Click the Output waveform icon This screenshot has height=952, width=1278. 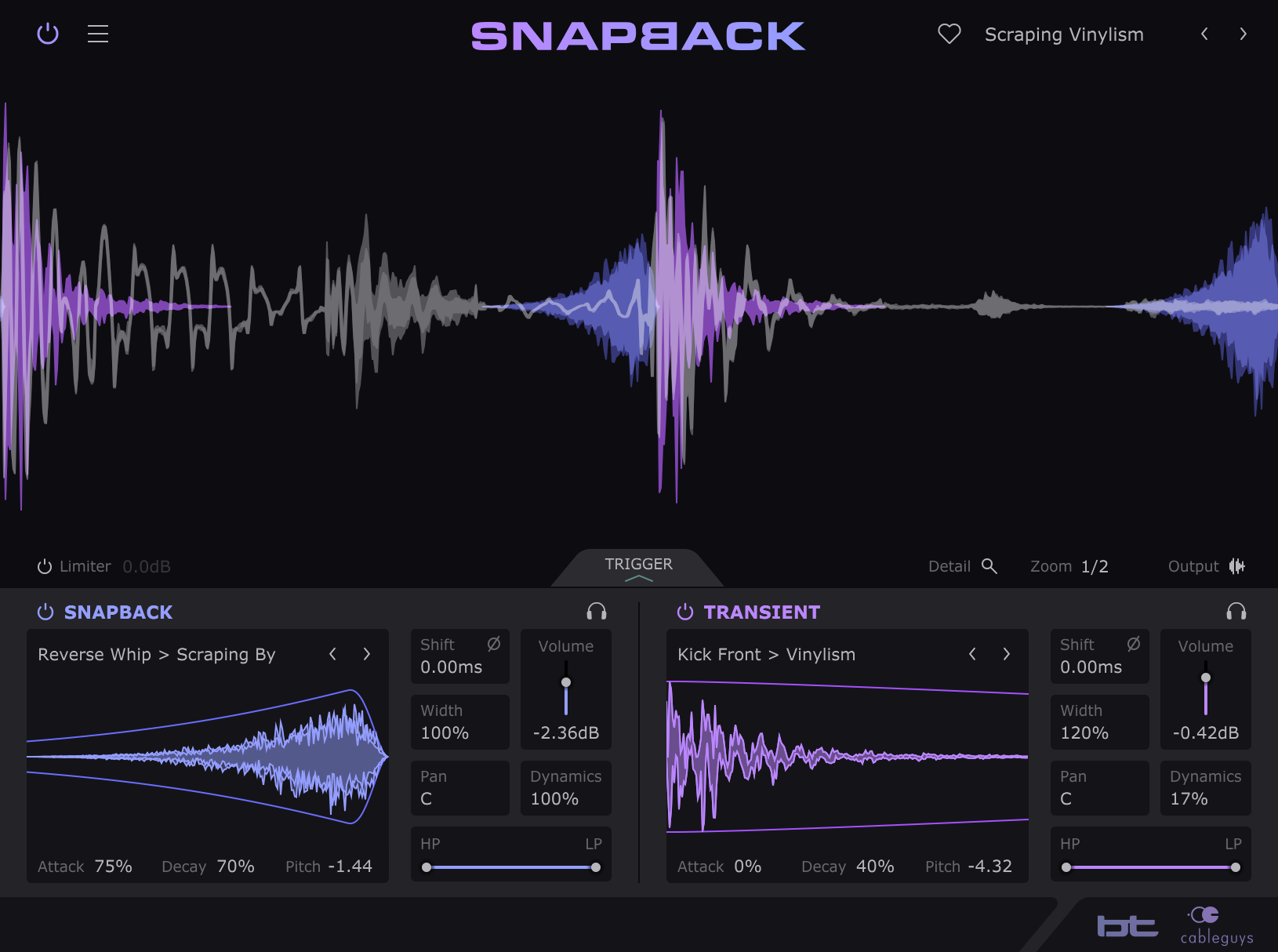1239,565
